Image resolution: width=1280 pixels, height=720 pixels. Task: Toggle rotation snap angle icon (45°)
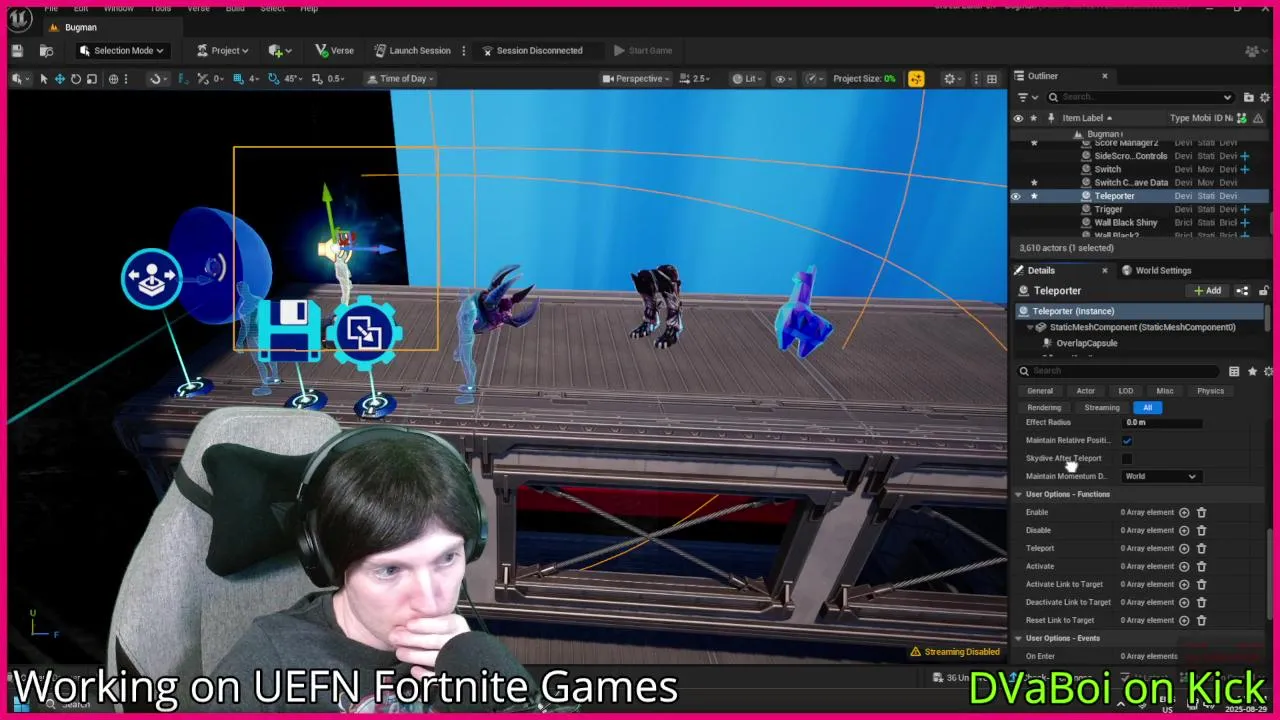(x=273, y=78)
